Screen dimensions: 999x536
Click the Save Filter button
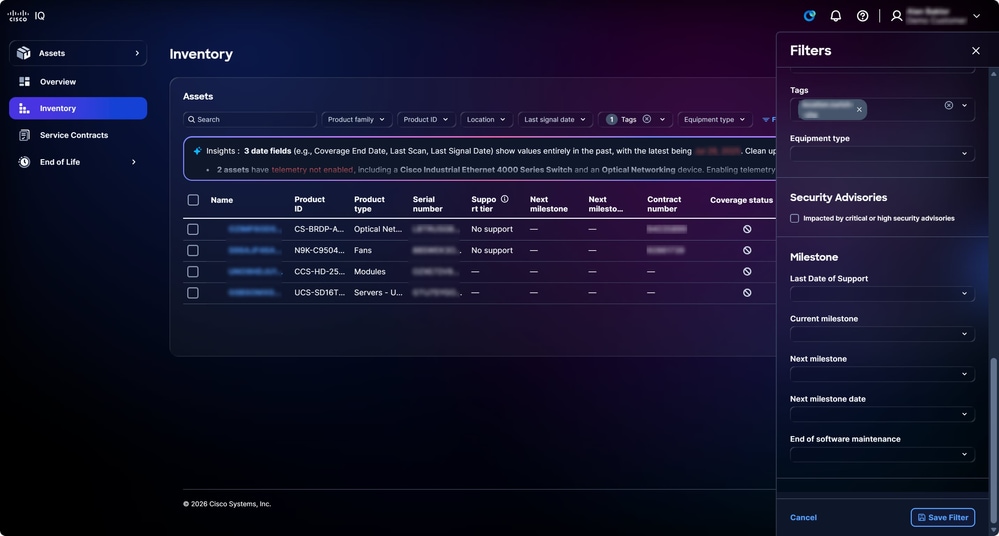pyautogui.click(x=942, y=518)
